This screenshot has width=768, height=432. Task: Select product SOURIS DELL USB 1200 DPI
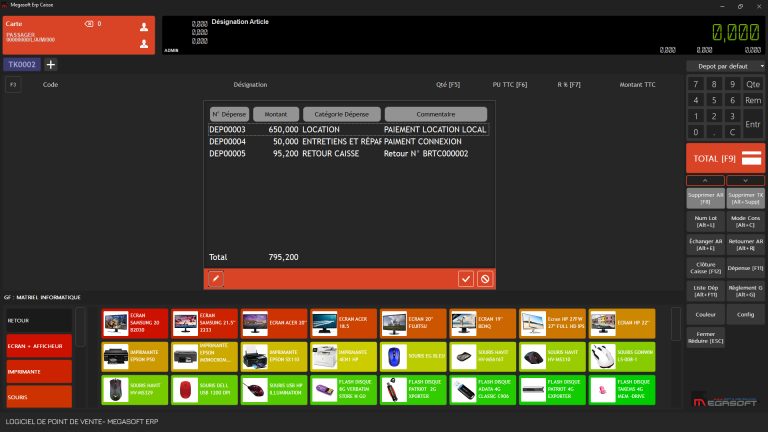coord(204,390)
